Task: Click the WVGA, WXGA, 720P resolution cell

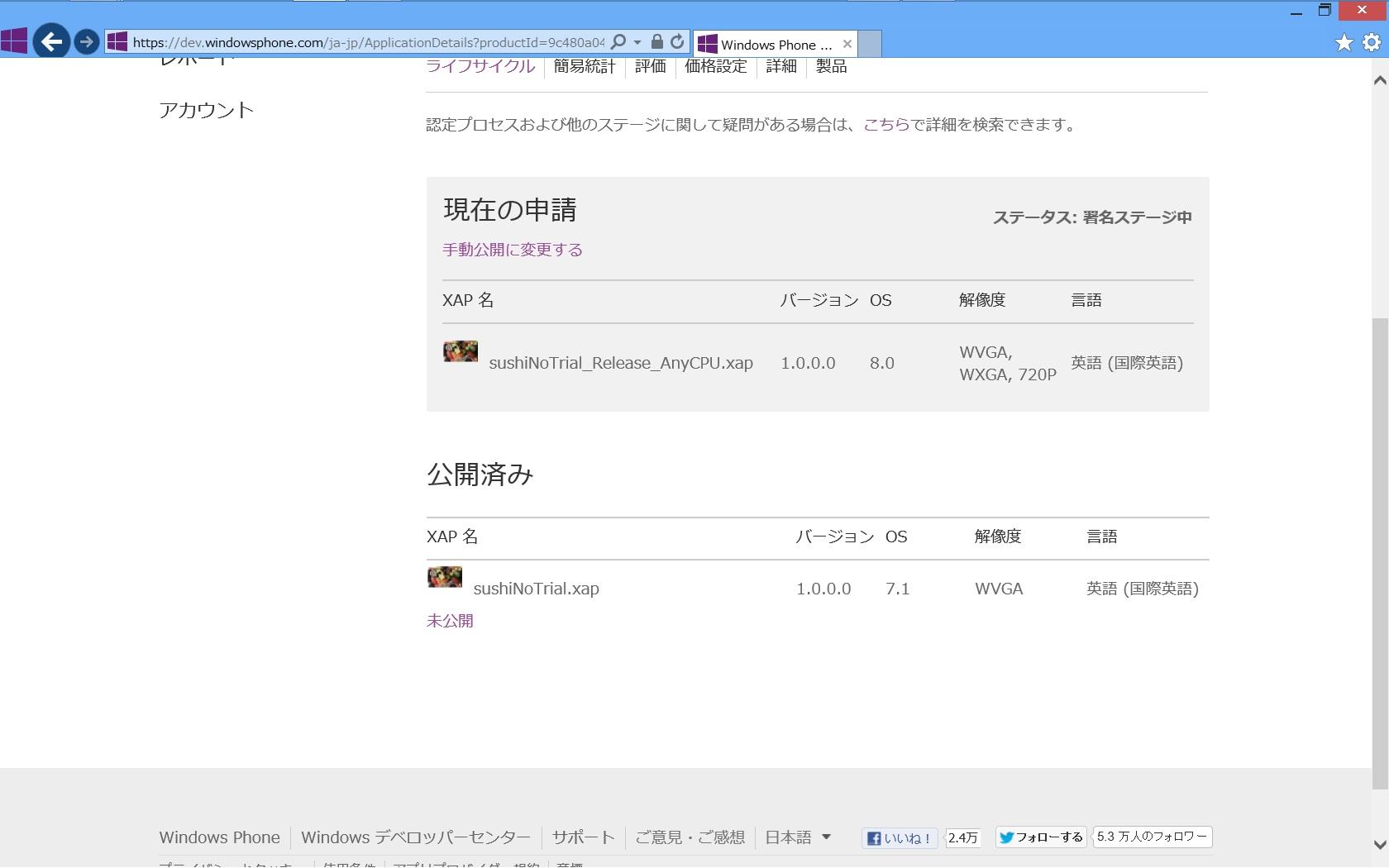Action: [x=1008, y=363]
